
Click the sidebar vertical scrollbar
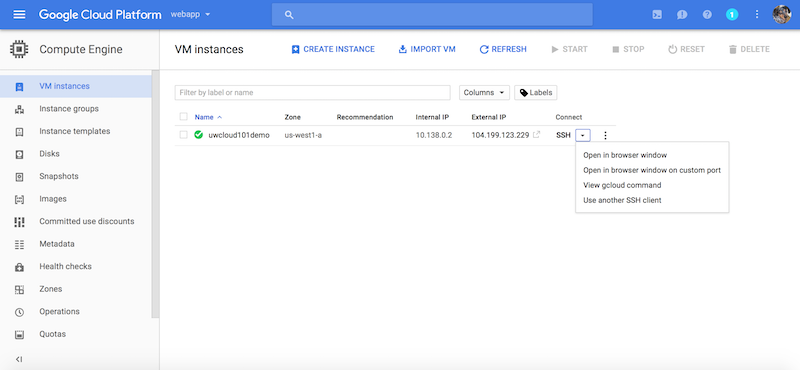tap(155, 194)
